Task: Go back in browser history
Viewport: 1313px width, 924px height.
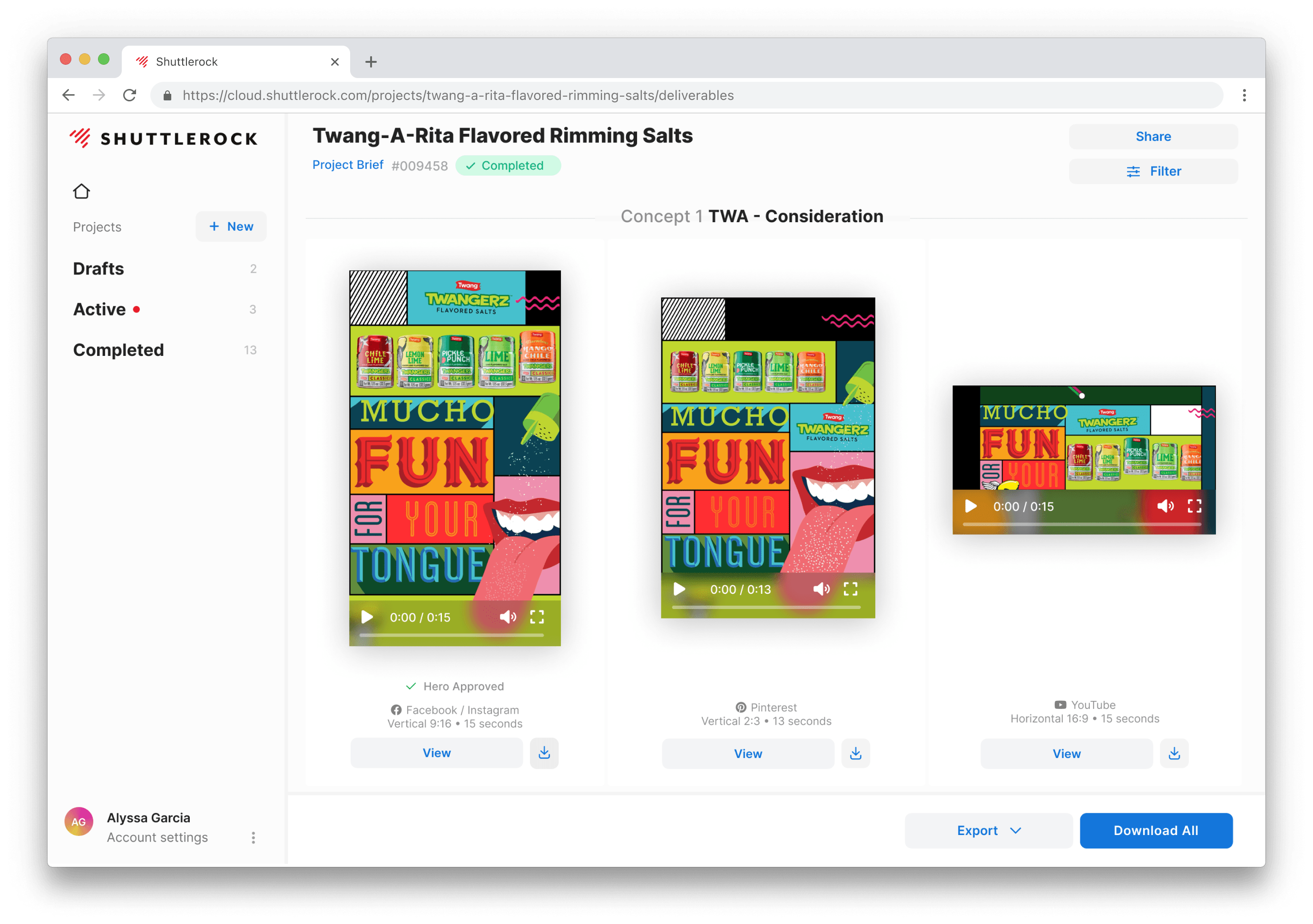Action: point(69,96)
